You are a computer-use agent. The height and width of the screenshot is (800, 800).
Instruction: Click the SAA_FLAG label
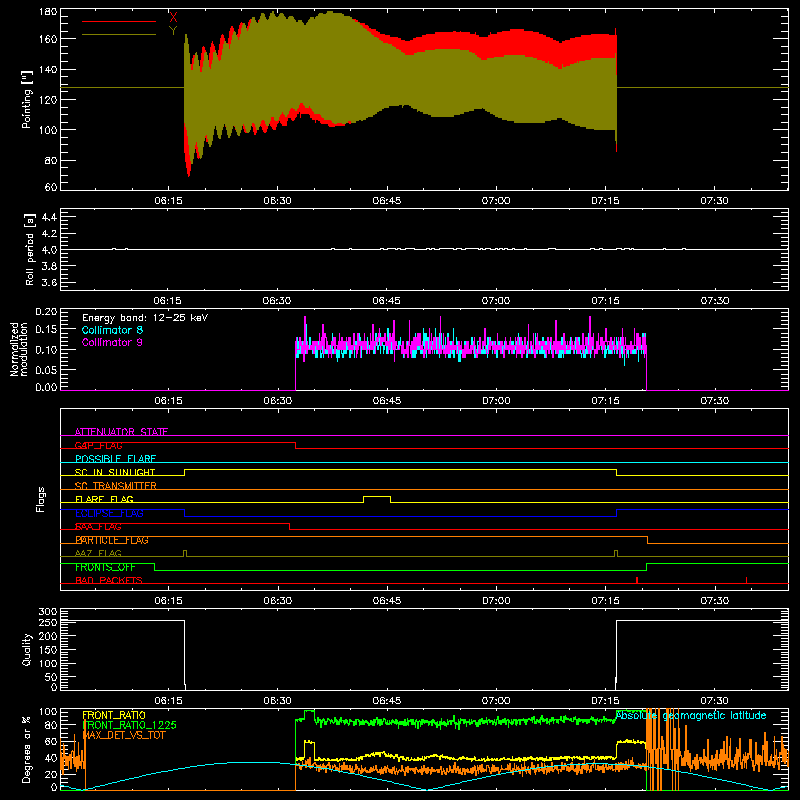click(98, 527)
